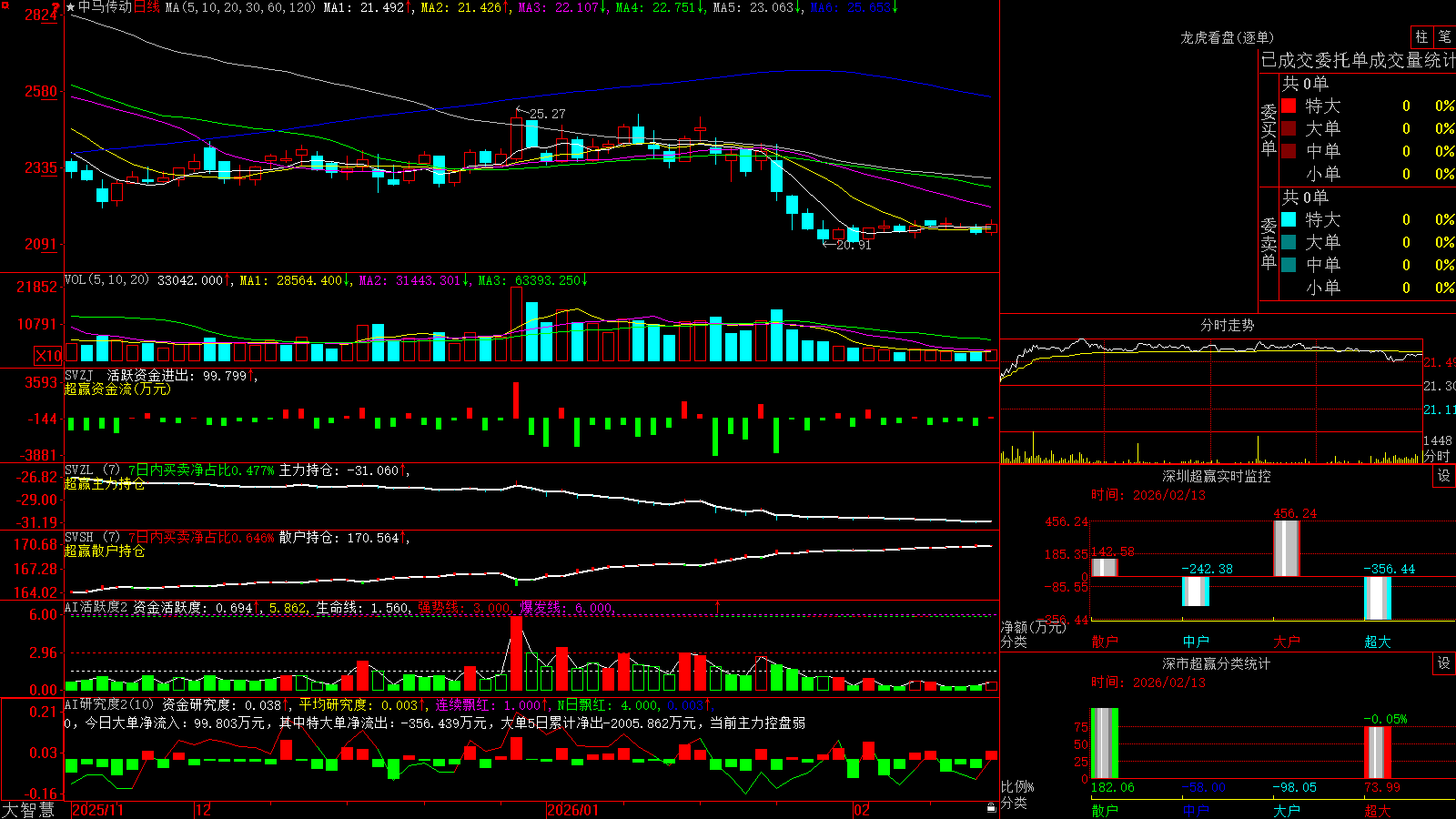The height and width of the screenshot is (819, 1456).
Task: Click the small red square icon at top-left corner
Action: 5,5
